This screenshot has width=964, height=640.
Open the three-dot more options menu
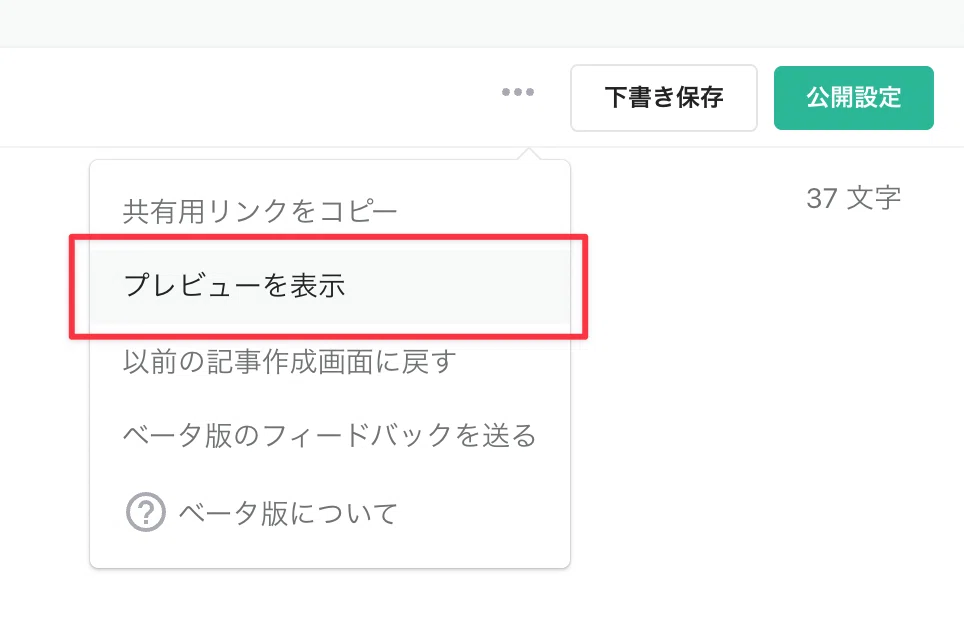point(518,92)
